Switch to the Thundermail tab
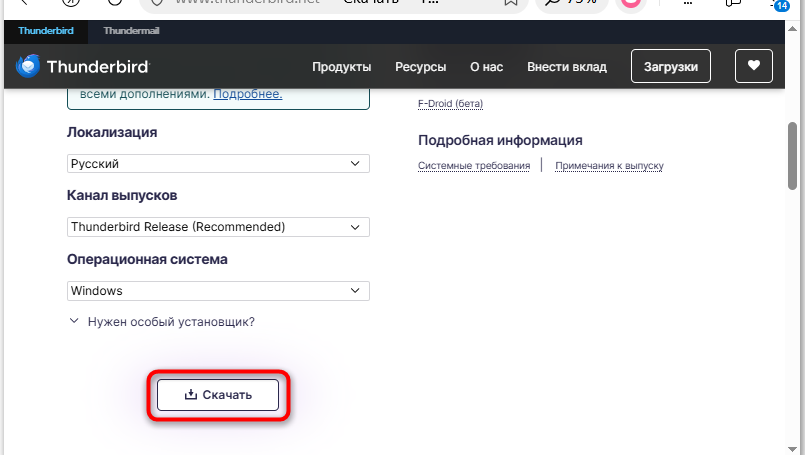Image resolution: width=805 pixels, height=455 pixels. pyautogui.click(x=131, y=31)
